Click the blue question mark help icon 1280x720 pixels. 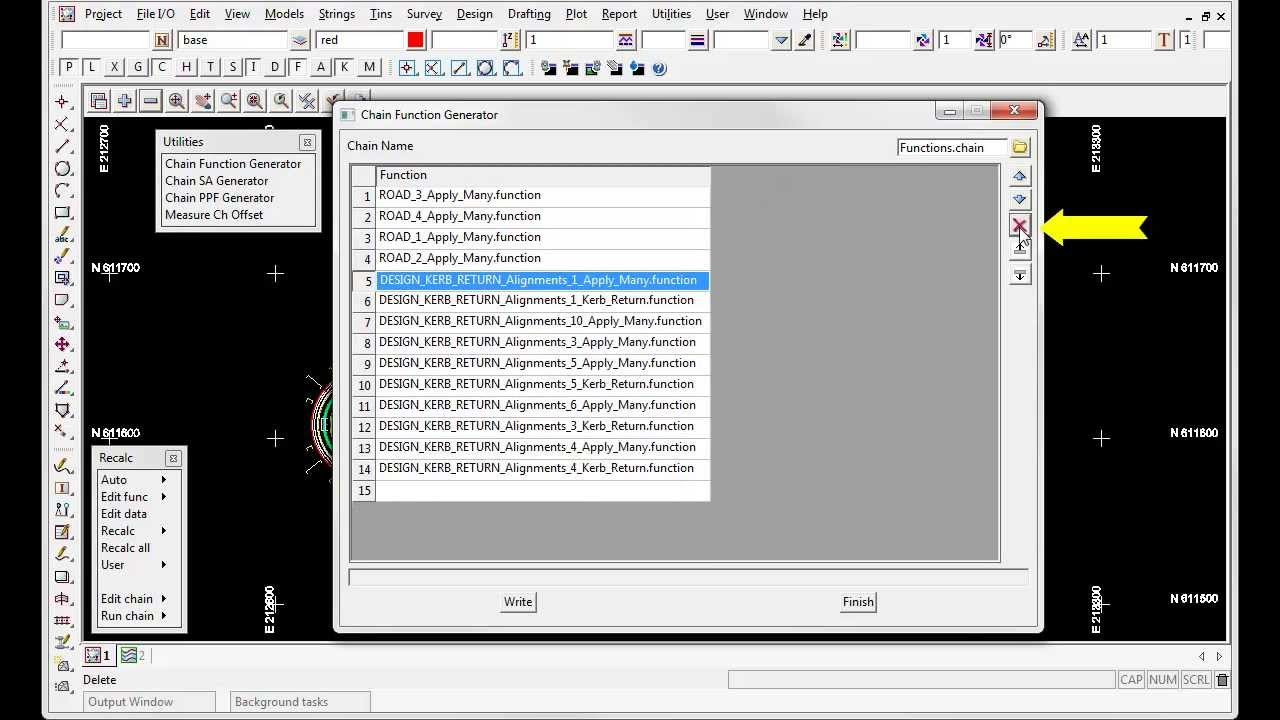[659, 68]
